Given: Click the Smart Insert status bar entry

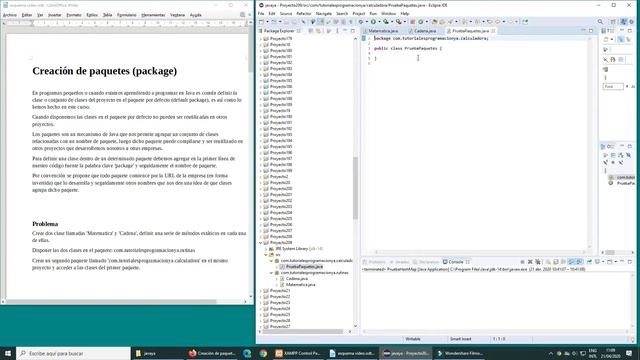Looking at the screenshot, I should [460, 339].
